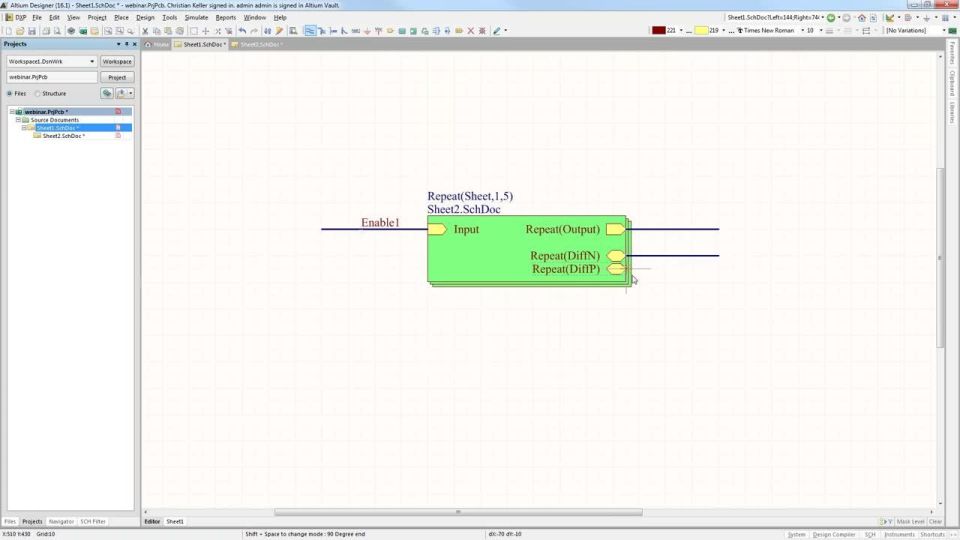The height and width of the screenshot is (540, 960).
Task: Click the dark red color swatch
Action: [x=658, y=31]
